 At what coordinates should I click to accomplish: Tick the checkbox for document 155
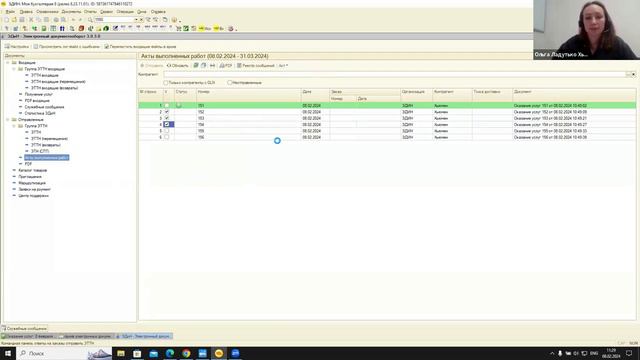[x=167, y=131]
